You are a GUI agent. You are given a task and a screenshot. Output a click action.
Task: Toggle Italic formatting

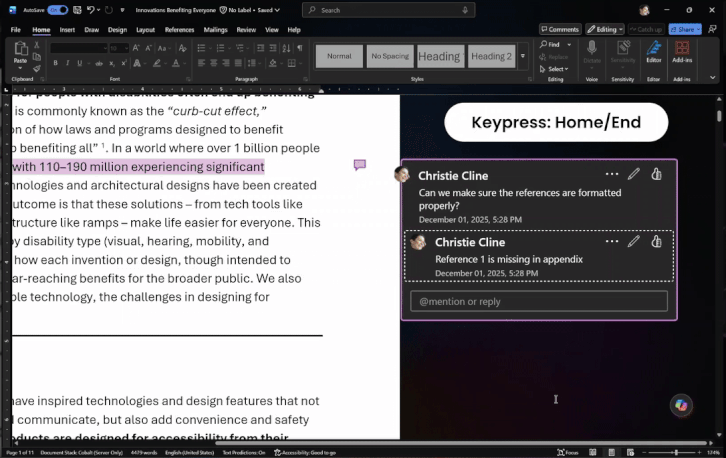tap(68, 63)
